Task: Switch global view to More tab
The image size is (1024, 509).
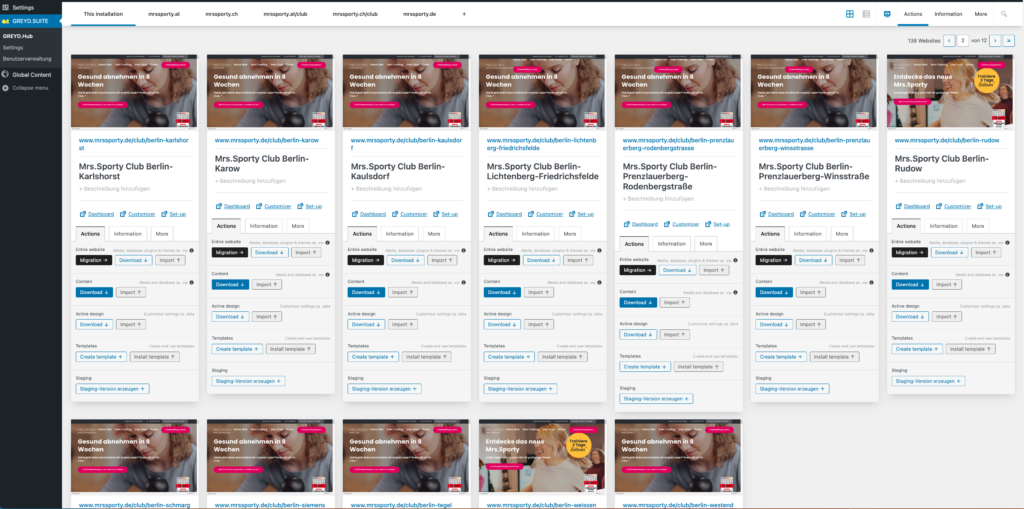Action: pyautogui.click(x=981, y=14)
